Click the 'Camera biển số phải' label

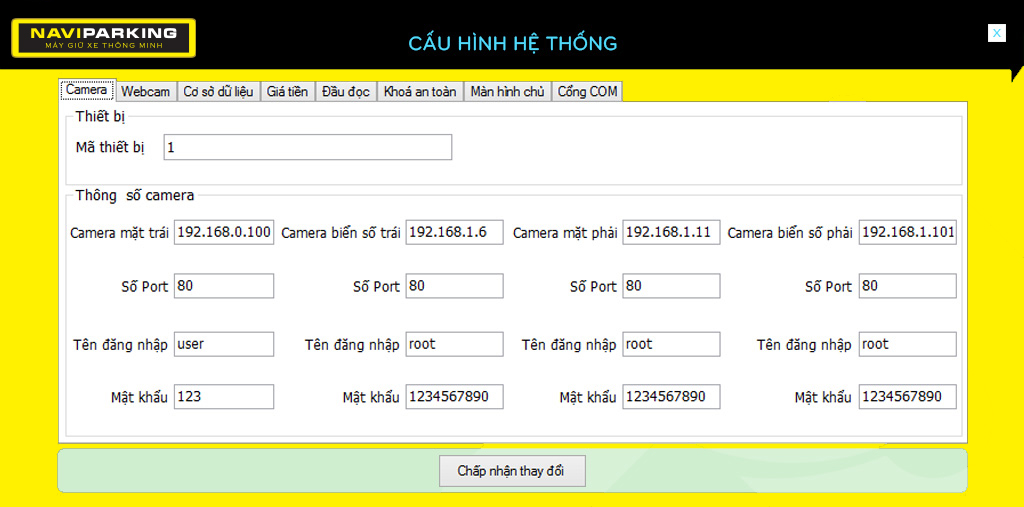coord(790,233)
